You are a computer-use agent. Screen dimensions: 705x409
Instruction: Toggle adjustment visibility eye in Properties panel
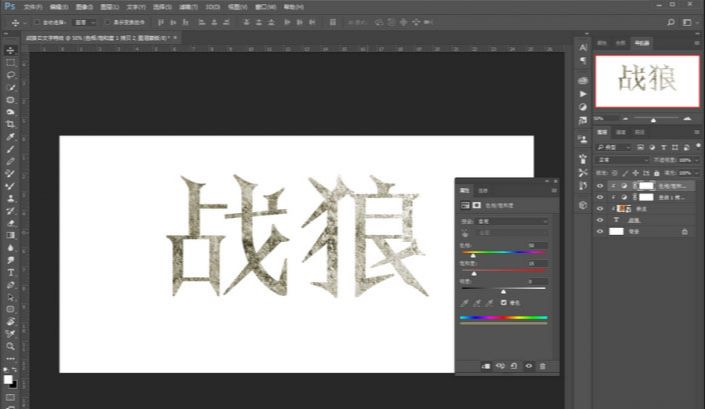point(529,366)
